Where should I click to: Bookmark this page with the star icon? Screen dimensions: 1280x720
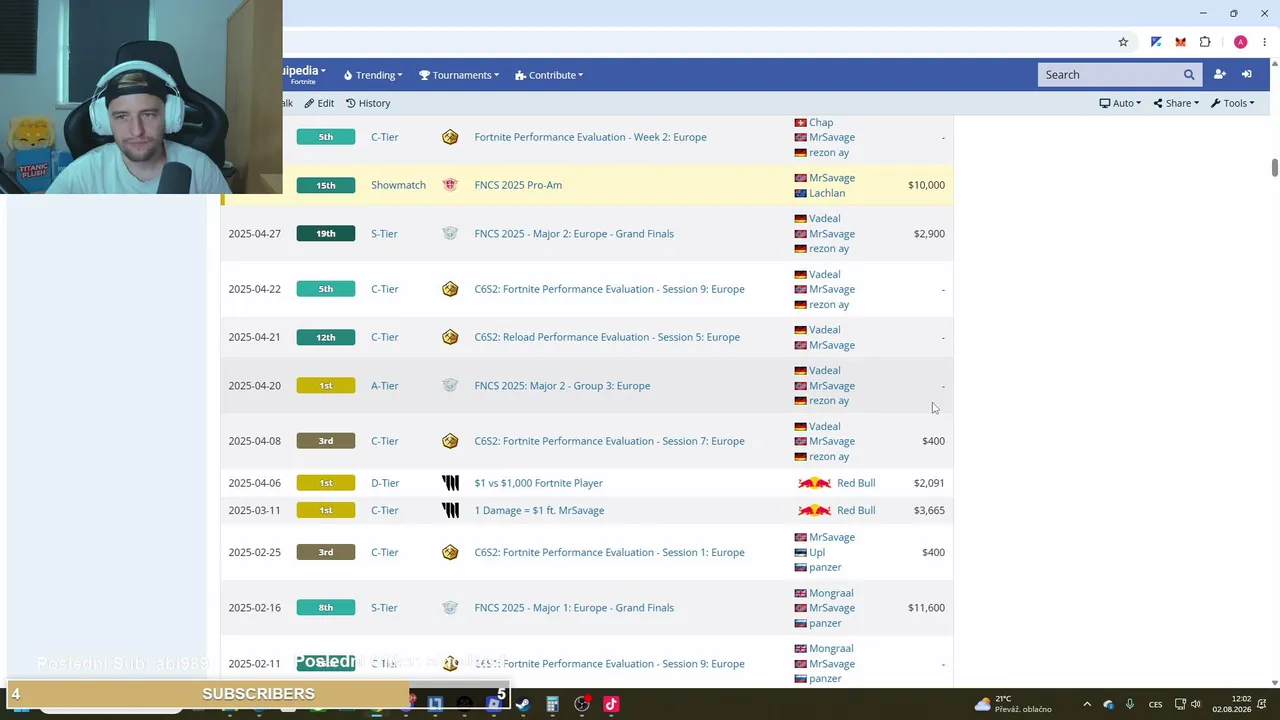[x=1123, y=42]
